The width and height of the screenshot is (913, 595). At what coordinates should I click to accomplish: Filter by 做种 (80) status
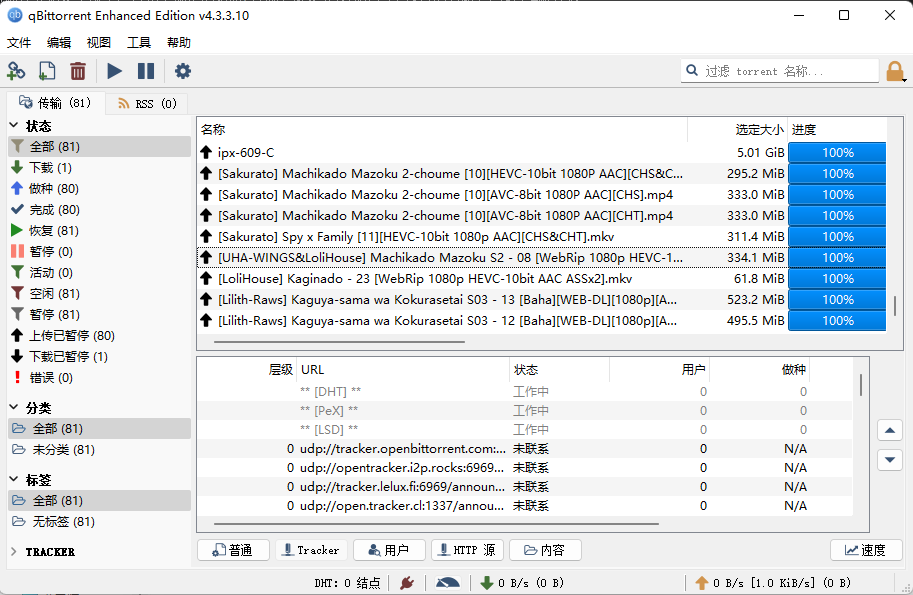[100, 189]
